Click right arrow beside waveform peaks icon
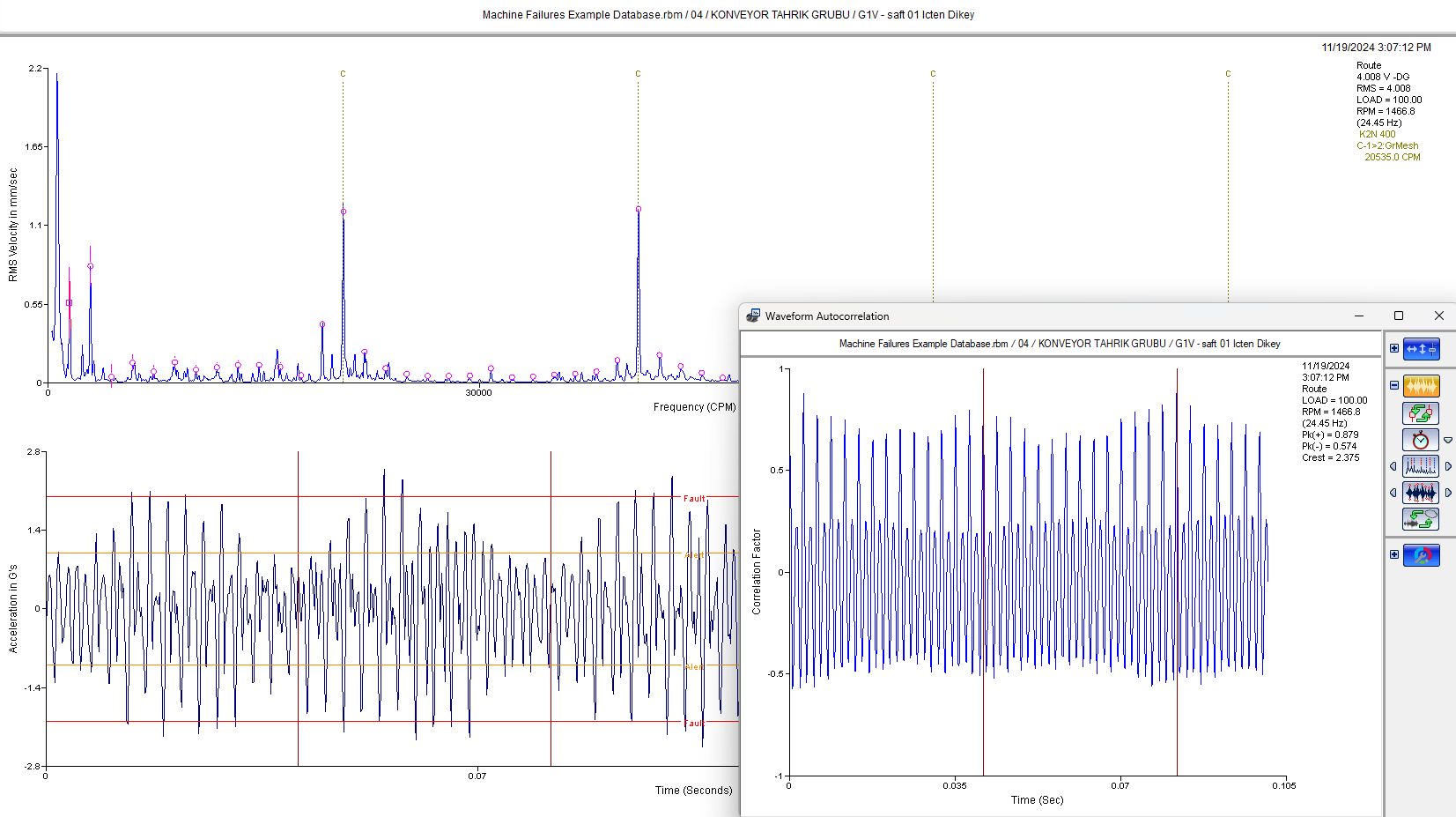 1448,493
